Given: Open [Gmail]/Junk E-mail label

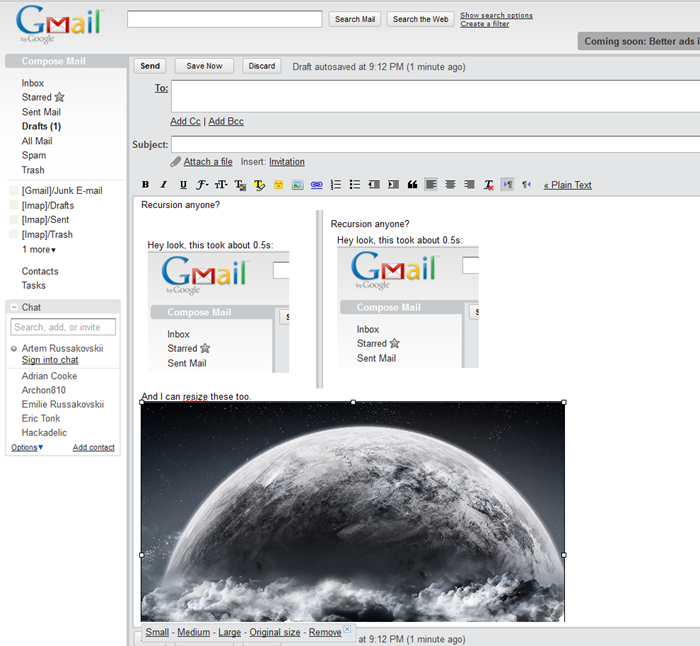Looking at the screenshot, I should (x=62, y=191).
